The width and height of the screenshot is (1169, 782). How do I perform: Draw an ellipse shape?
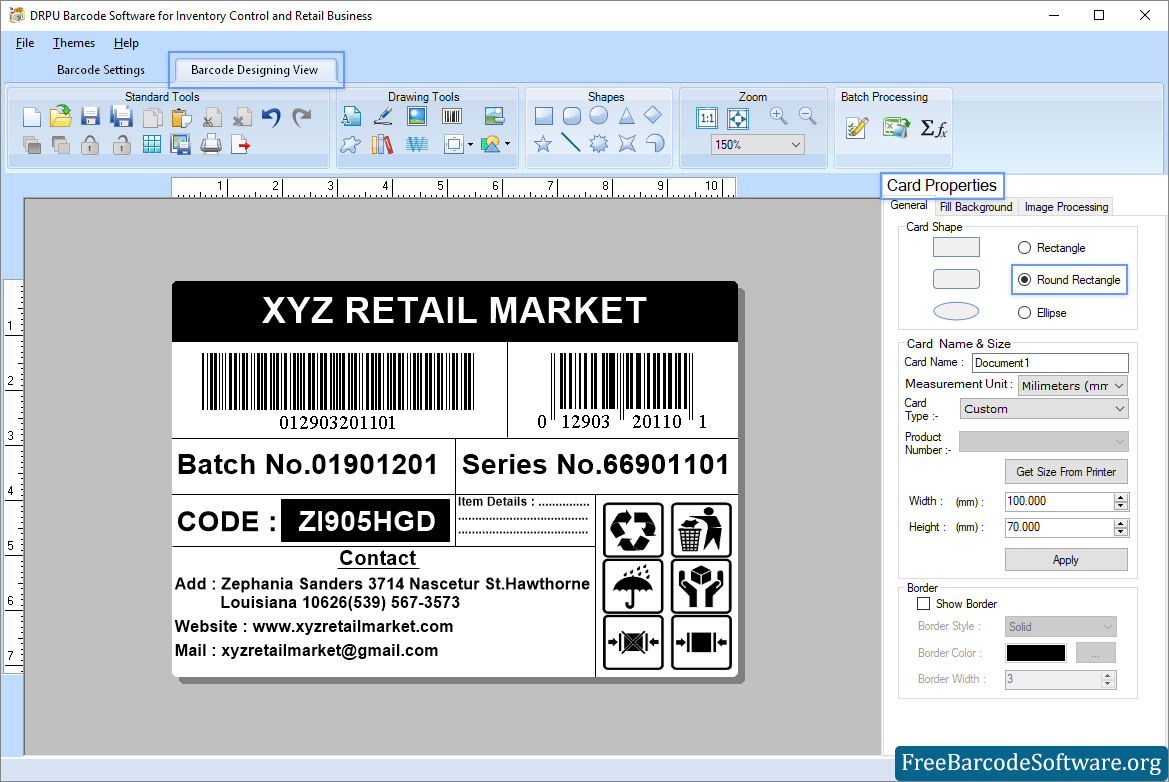[599, 116]
